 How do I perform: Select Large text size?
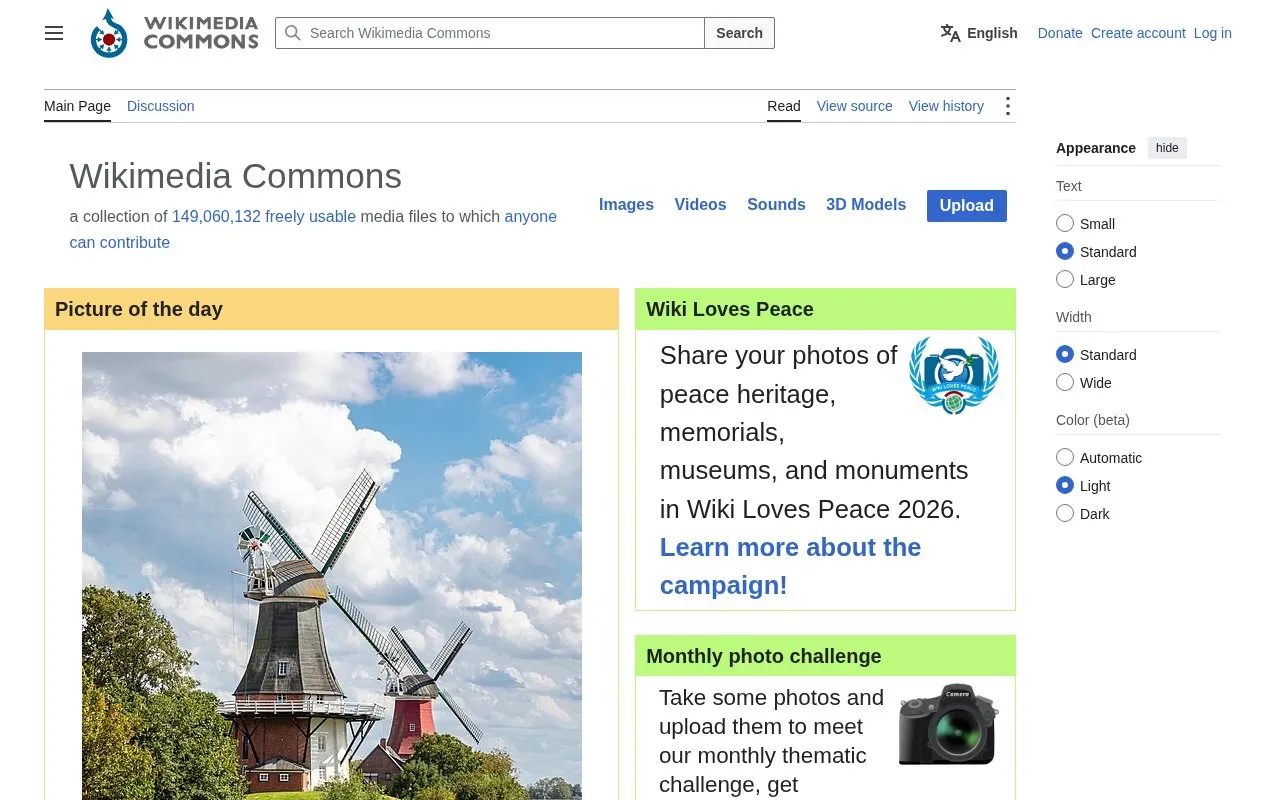[1065, 280]
